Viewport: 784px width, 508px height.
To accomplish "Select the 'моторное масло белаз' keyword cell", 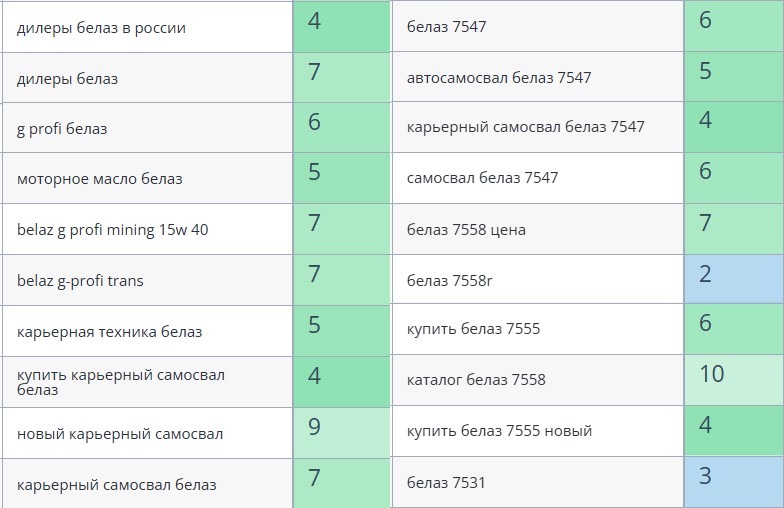I will click(x=100, y=179).
